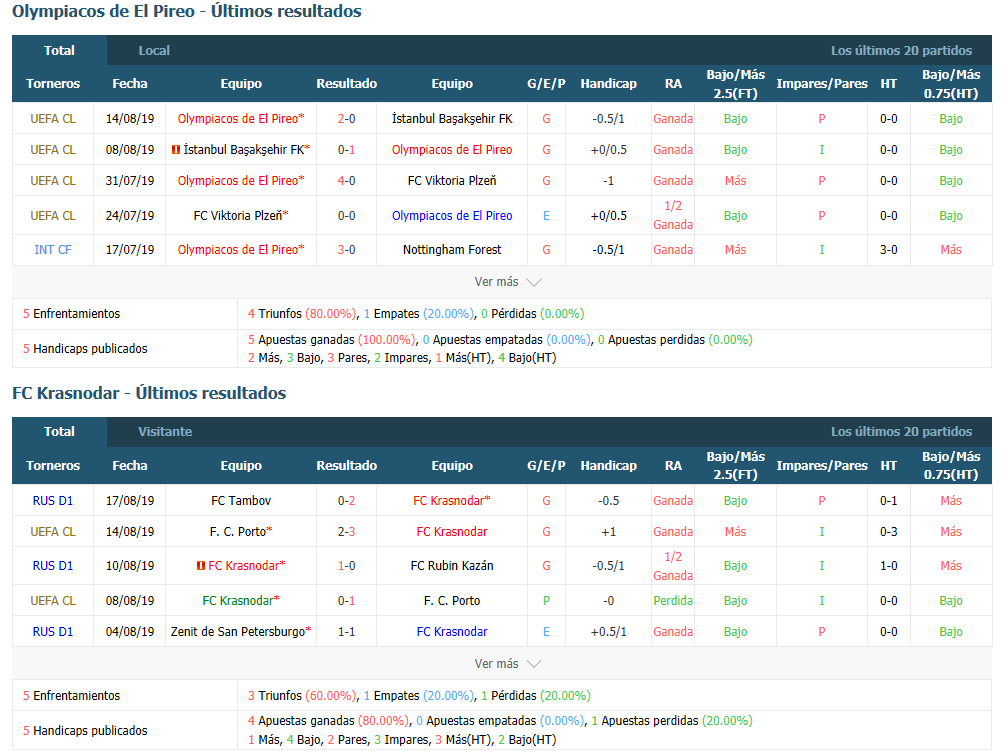The width and height of the screenshot is (1001, 753).
Task: Open UEFA CL link in 14/08/19 Olympiacos row
Action: click(53, 119)
